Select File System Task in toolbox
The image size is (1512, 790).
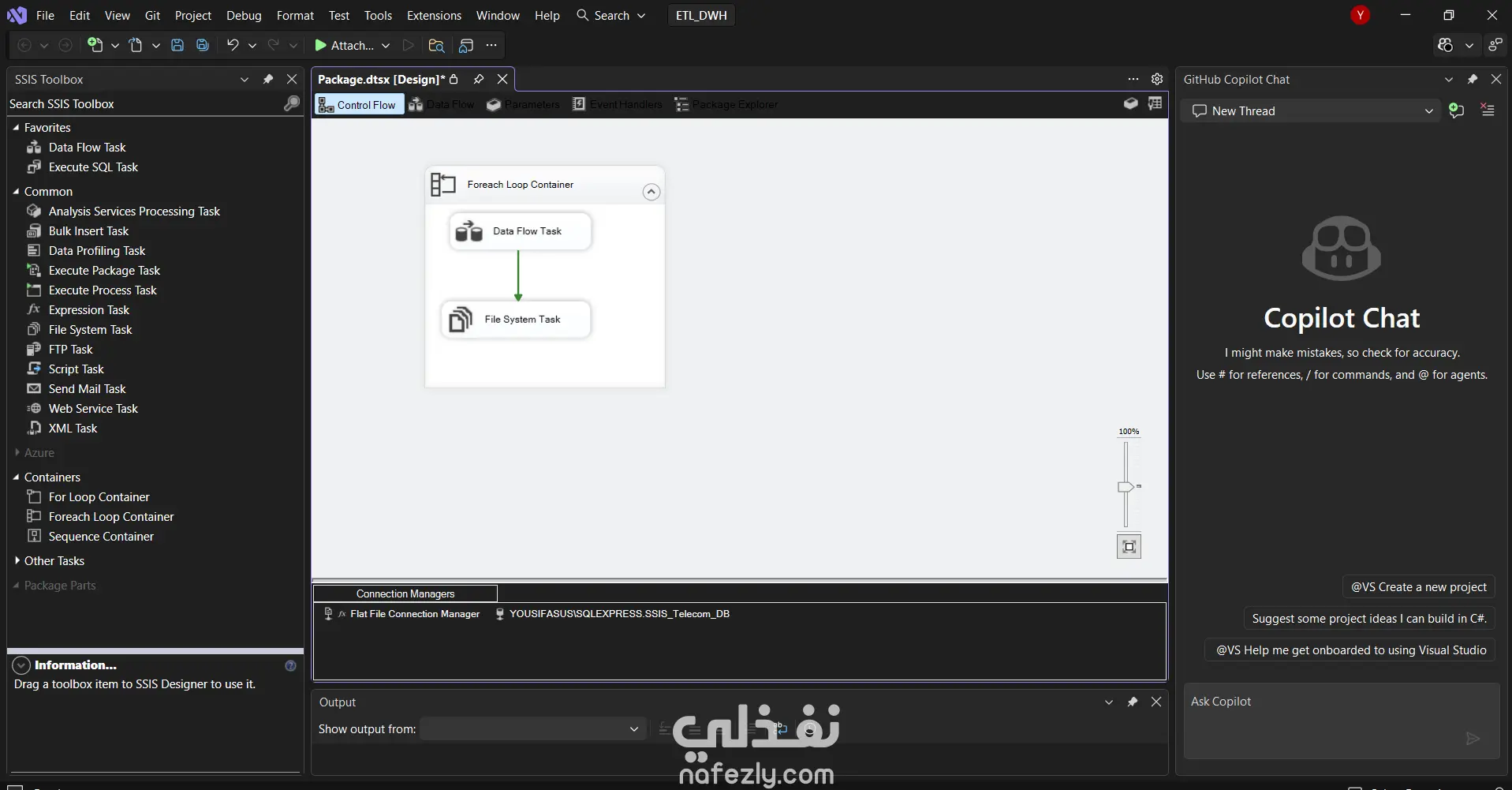tap(90, 330)
